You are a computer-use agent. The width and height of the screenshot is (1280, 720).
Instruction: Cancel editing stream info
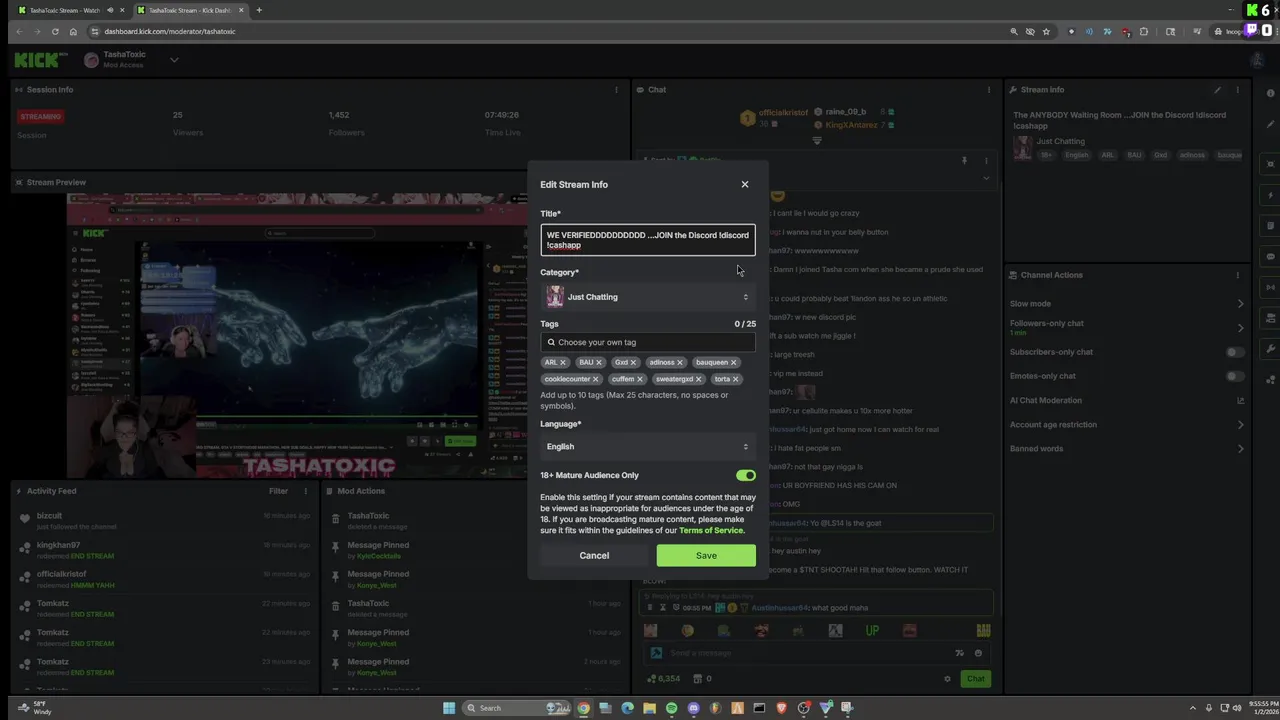pos(594,555)
